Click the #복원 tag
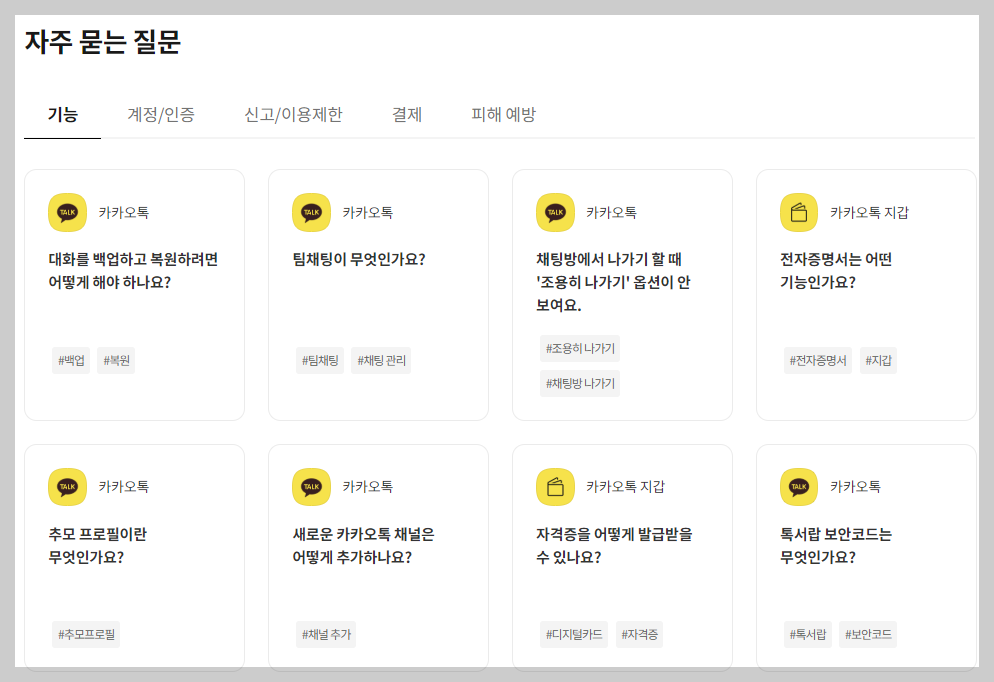 [x=116, y=361]
